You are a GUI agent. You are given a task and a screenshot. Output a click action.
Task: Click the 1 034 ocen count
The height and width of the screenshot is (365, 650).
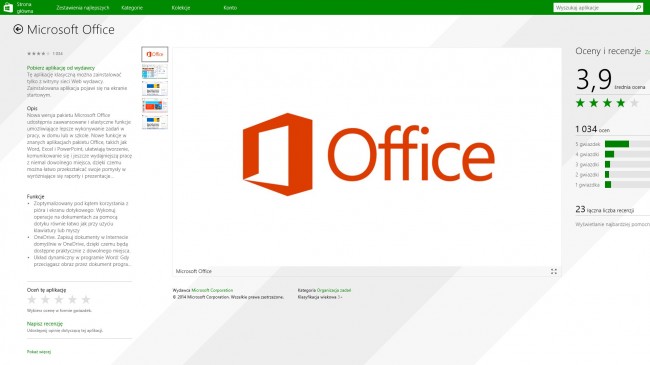tap(592, 129)
